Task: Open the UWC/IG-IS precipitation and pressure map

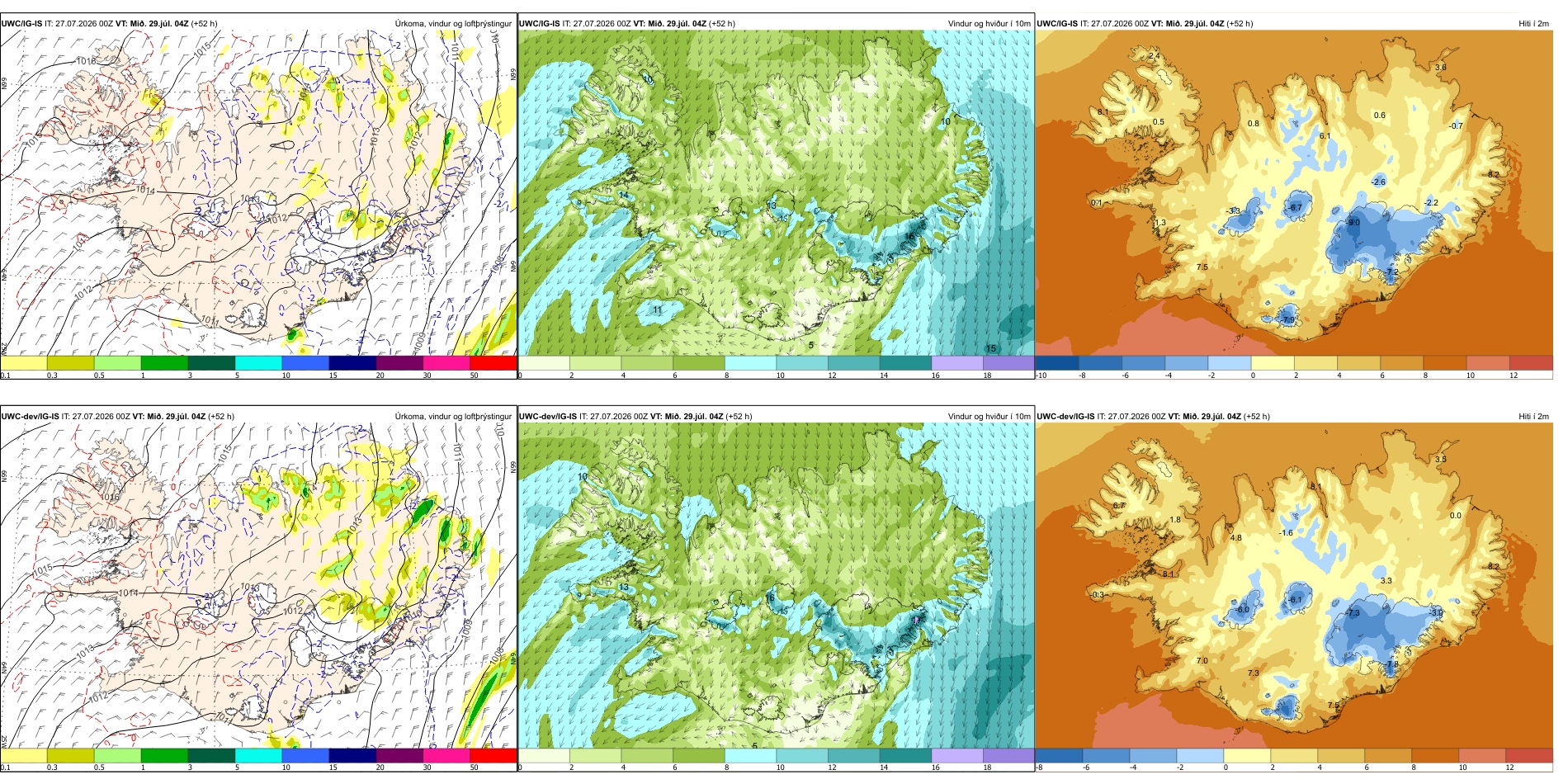Action: pyautogui.click(x=258, y=193)
